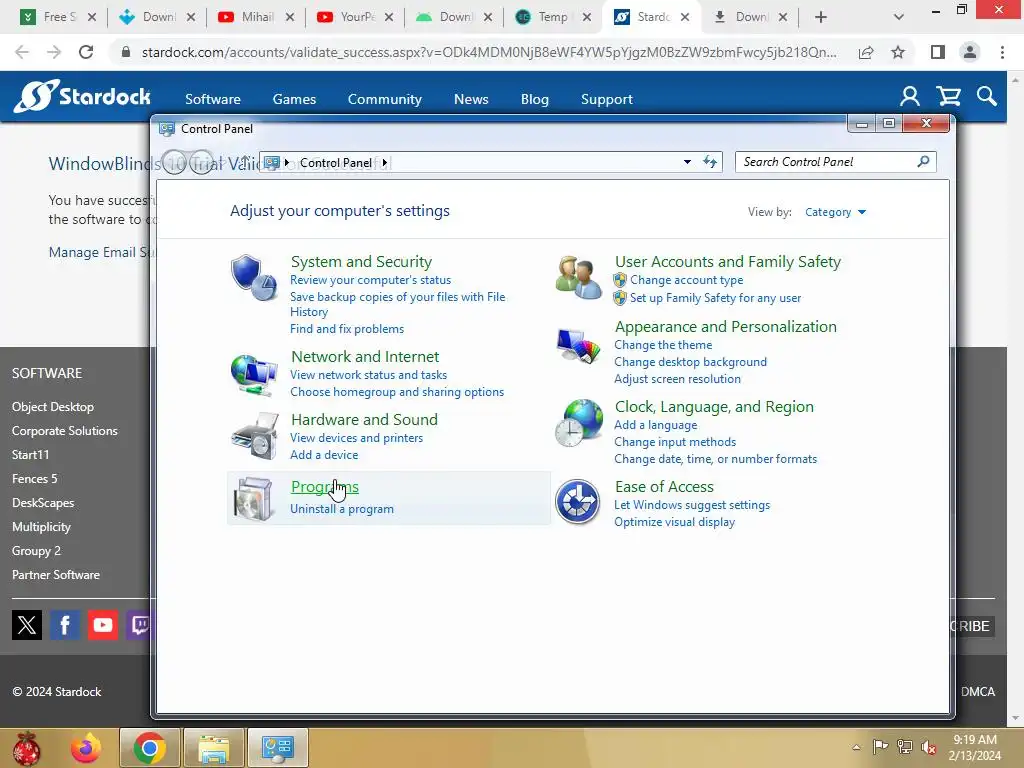Click the taskbar clock and date
1024x768 pixels.
click(x=974, y=748)
